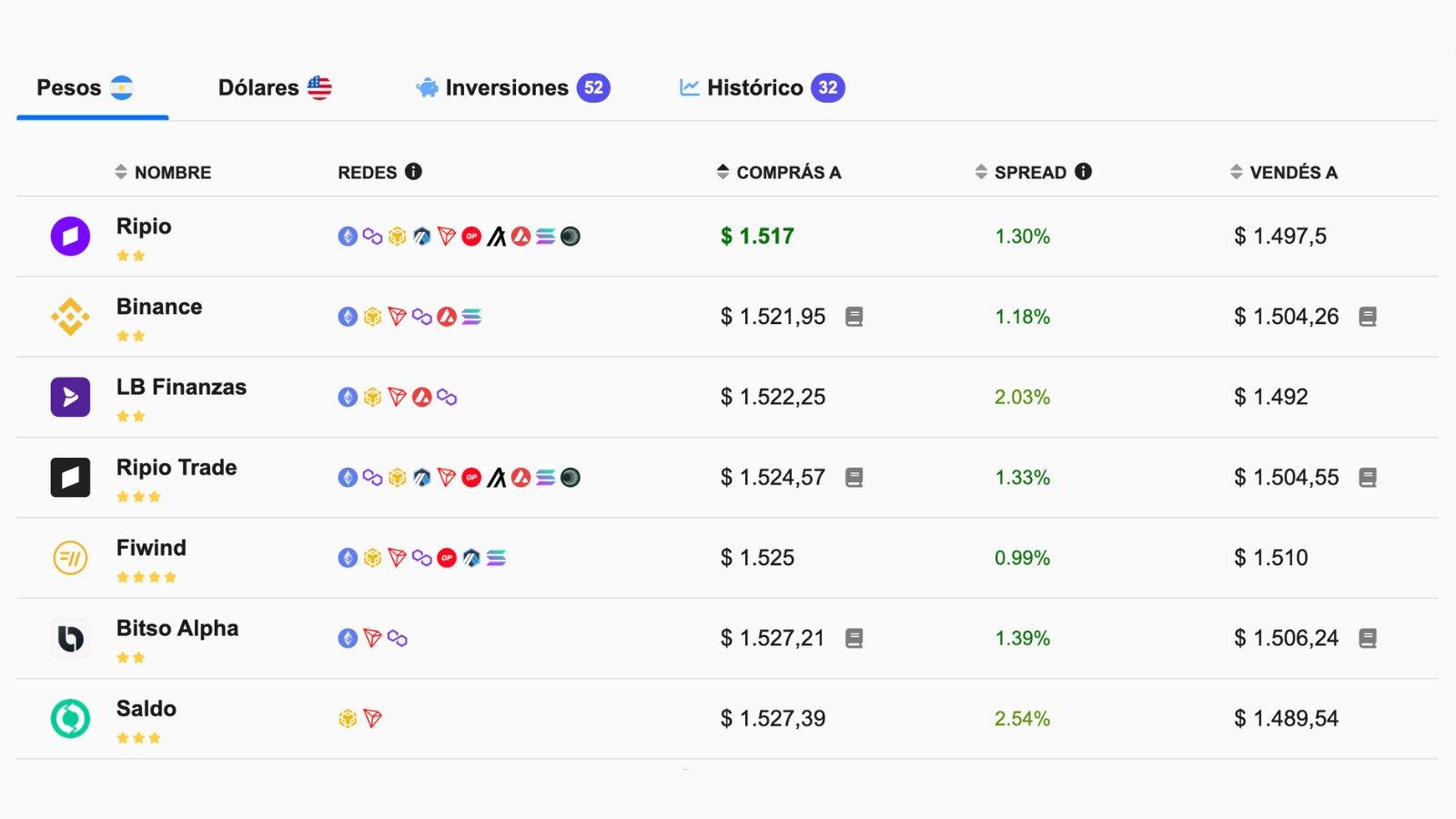Viewport: 1456px width, 819px height.
Task: Click the Fiwind logo icon
Action: 70,558
